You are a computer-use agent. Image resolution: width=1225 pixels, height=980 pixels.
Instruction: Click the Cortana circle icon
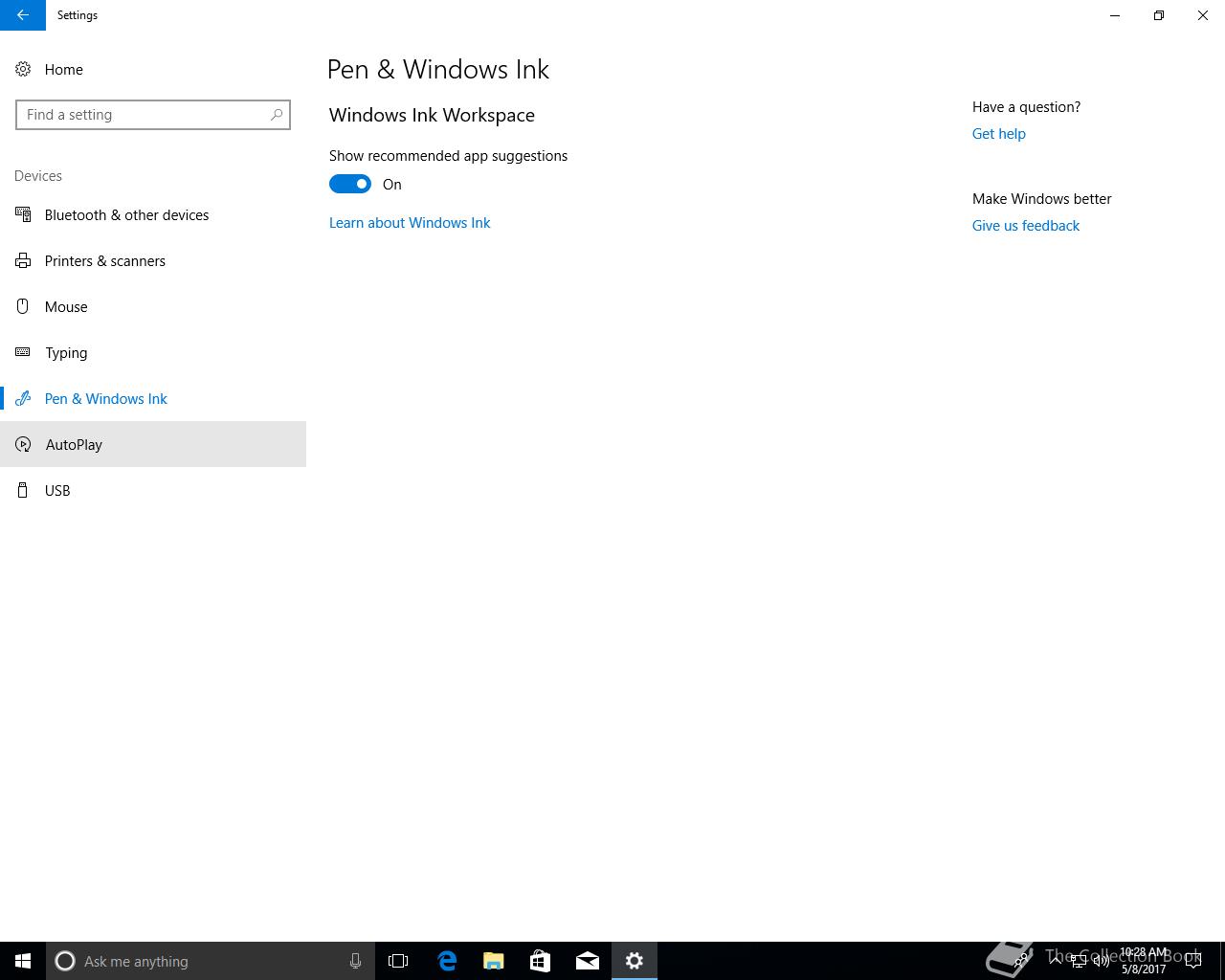coord(65,961)
